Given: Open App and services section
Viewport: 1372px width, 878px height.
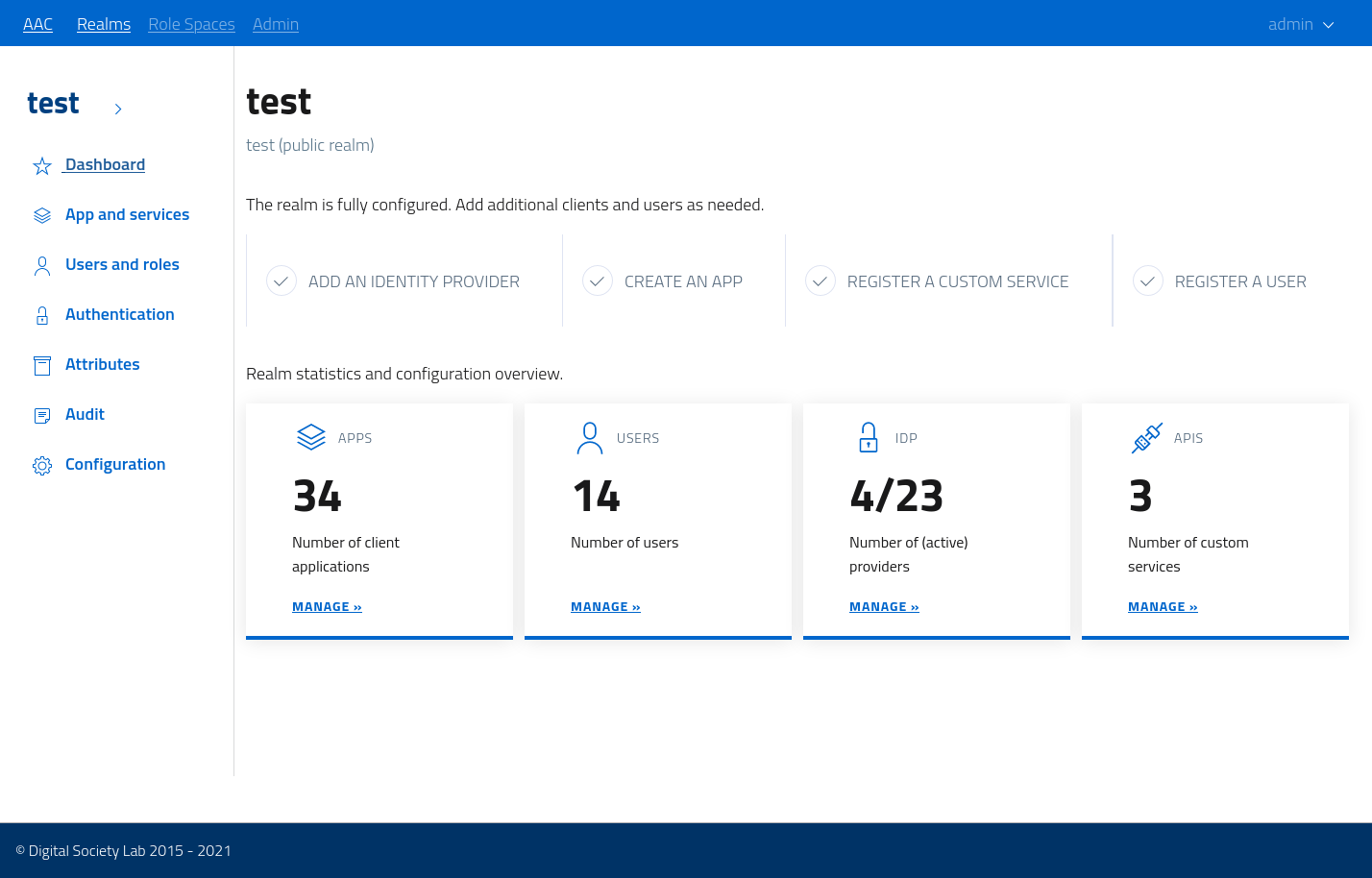Looking at the screenshot, I should 127,214.
